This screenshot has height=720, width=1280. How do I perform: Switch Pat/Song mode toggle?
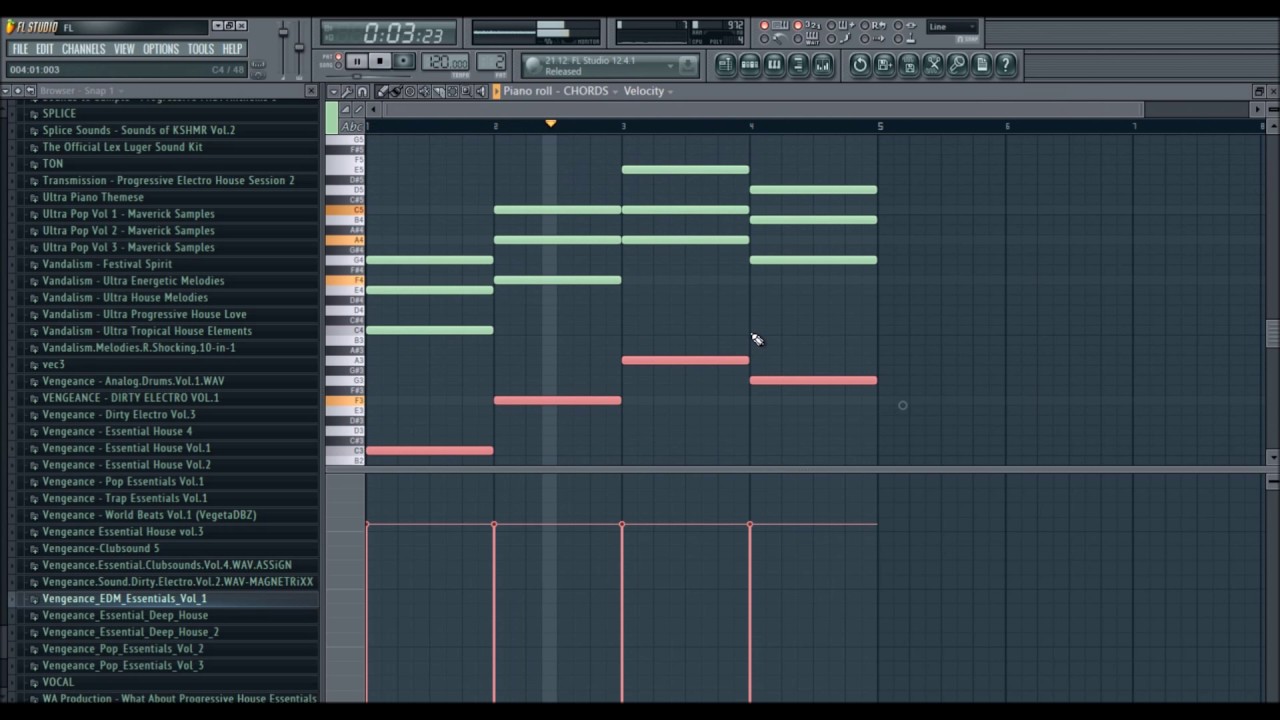point(338,61)
